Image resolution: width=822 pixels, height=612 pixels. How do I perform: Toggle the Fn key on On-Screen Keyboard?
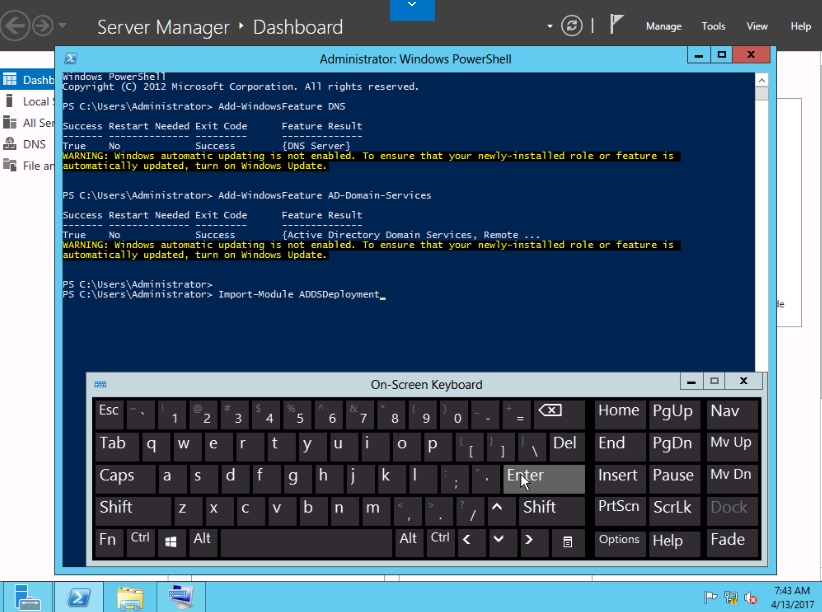(x=109, y=542)
